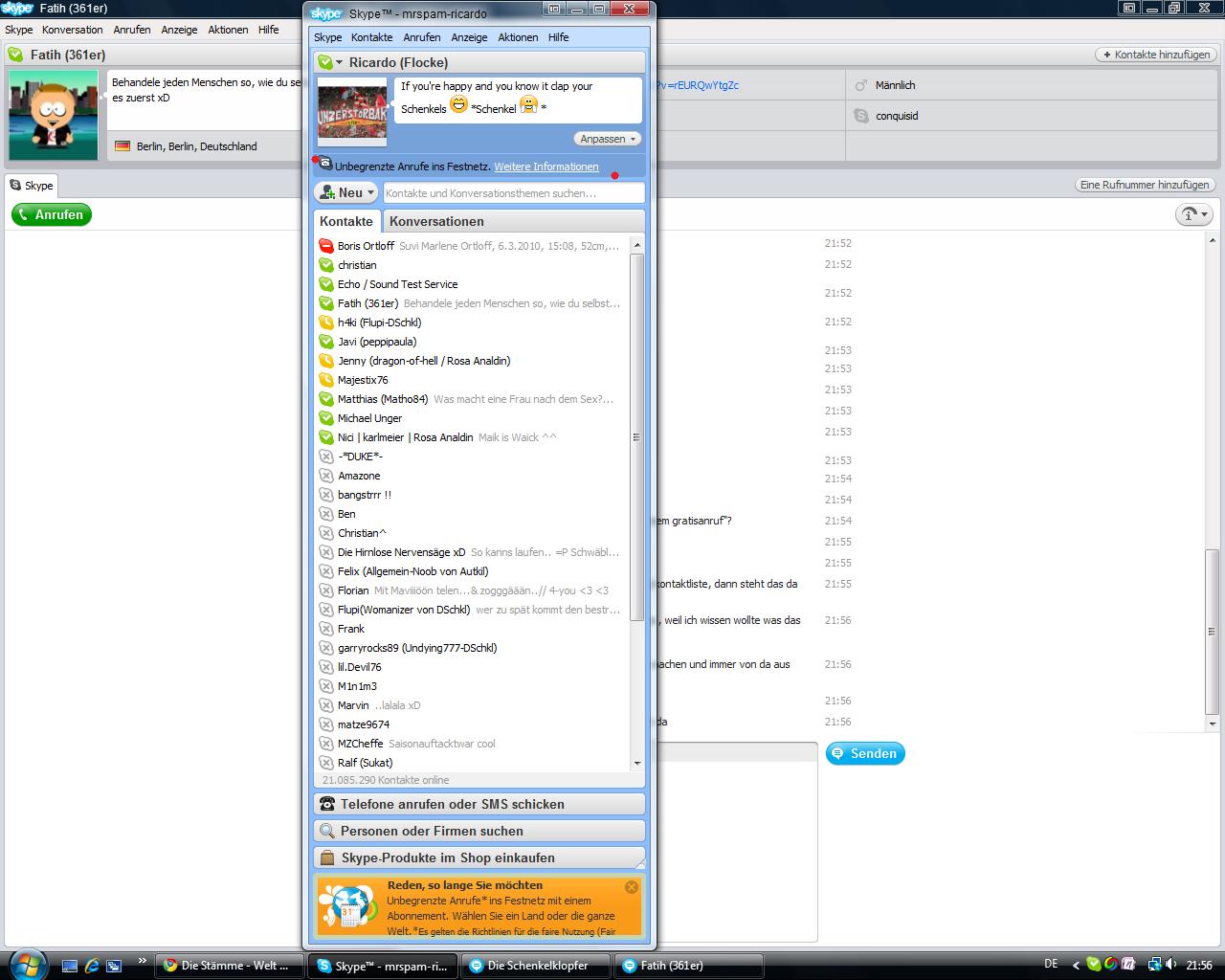This screenshot has height=980, width=1225.
Task: Click the green Anrufen call button
Action: tap(52, 214)
